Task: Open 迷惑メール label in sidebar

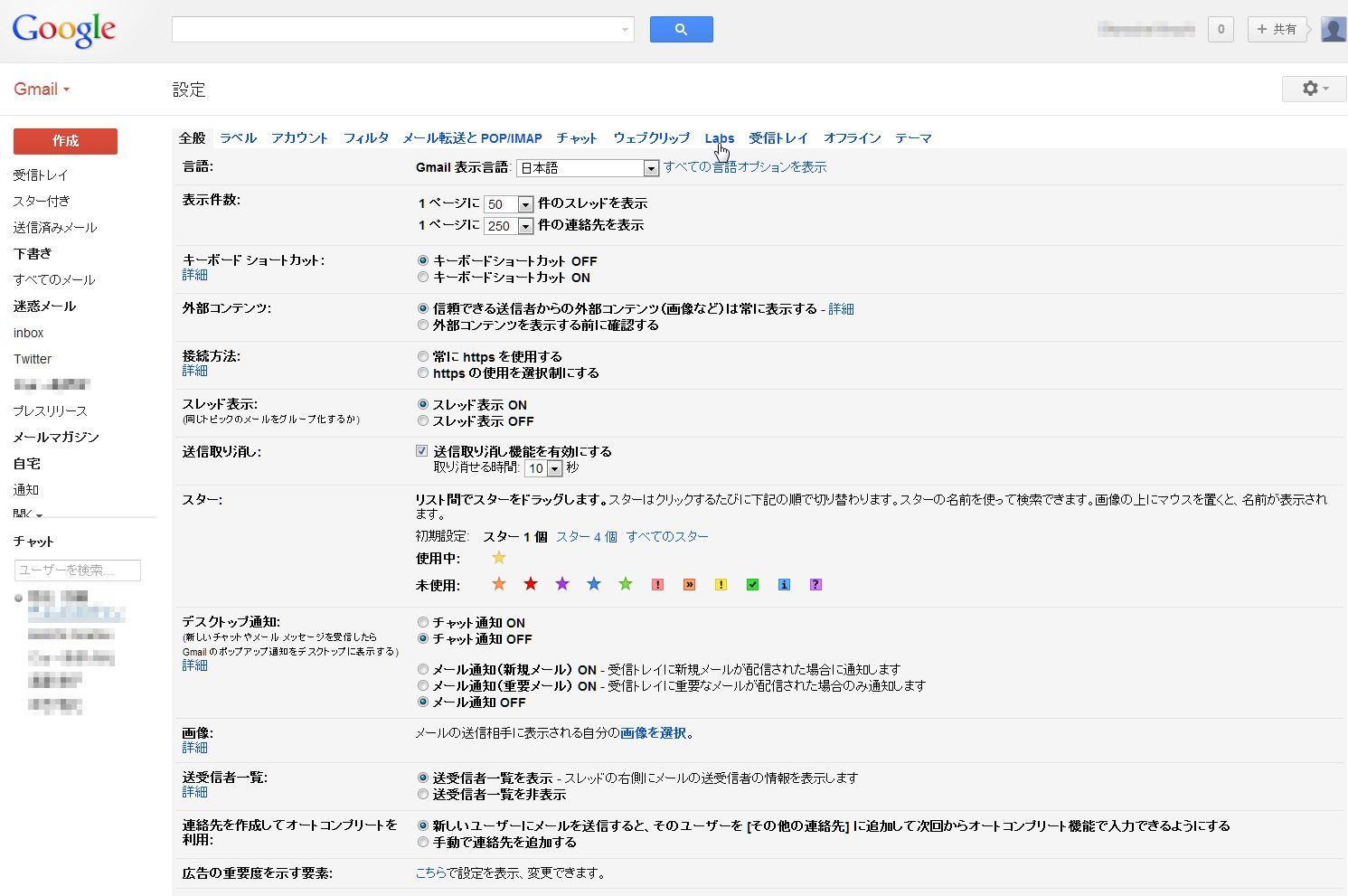Action: [x=44, y=306]
